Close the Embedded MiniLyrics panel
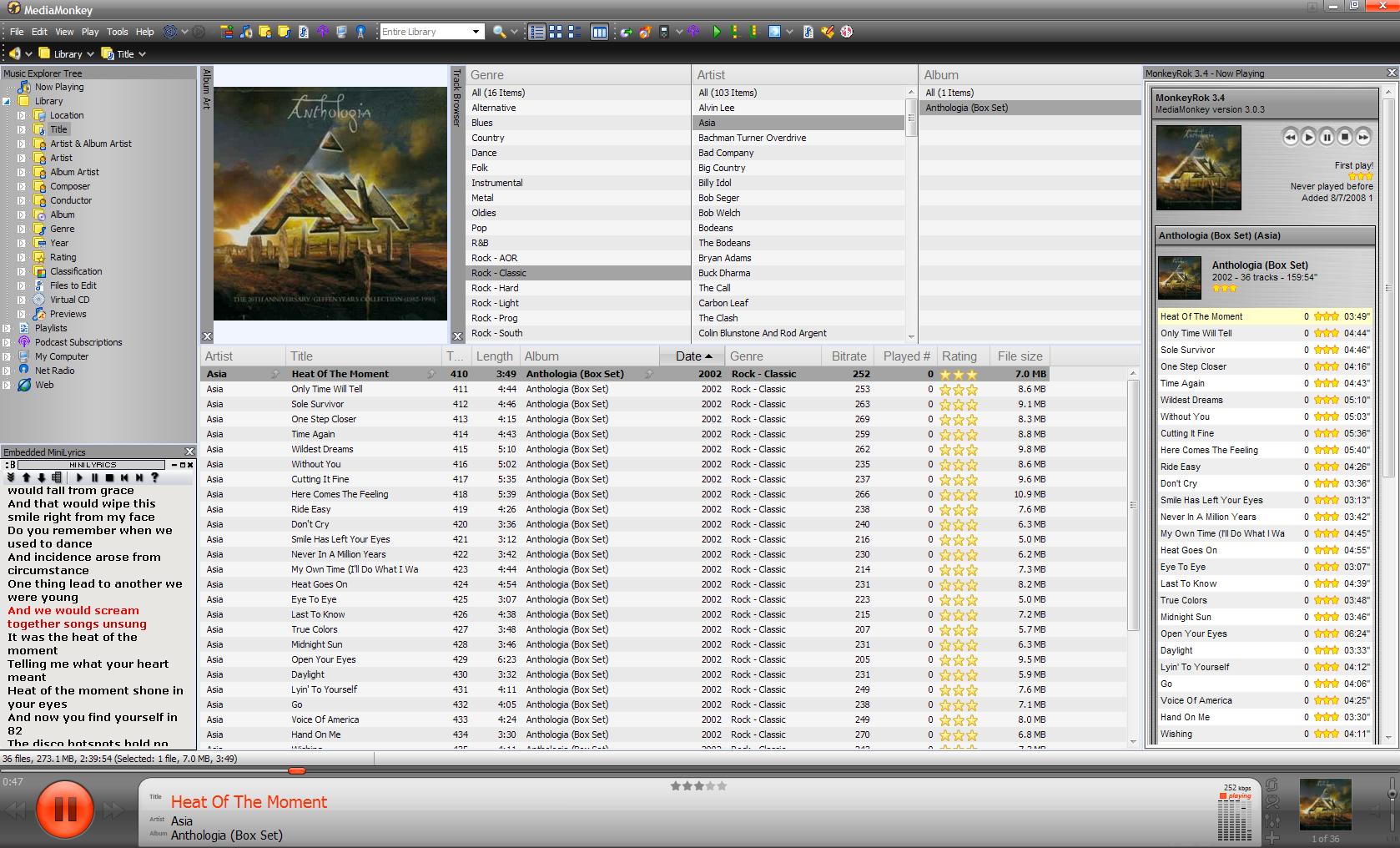Viewport: 1400px width, 848px height. [x=189, y=452]
